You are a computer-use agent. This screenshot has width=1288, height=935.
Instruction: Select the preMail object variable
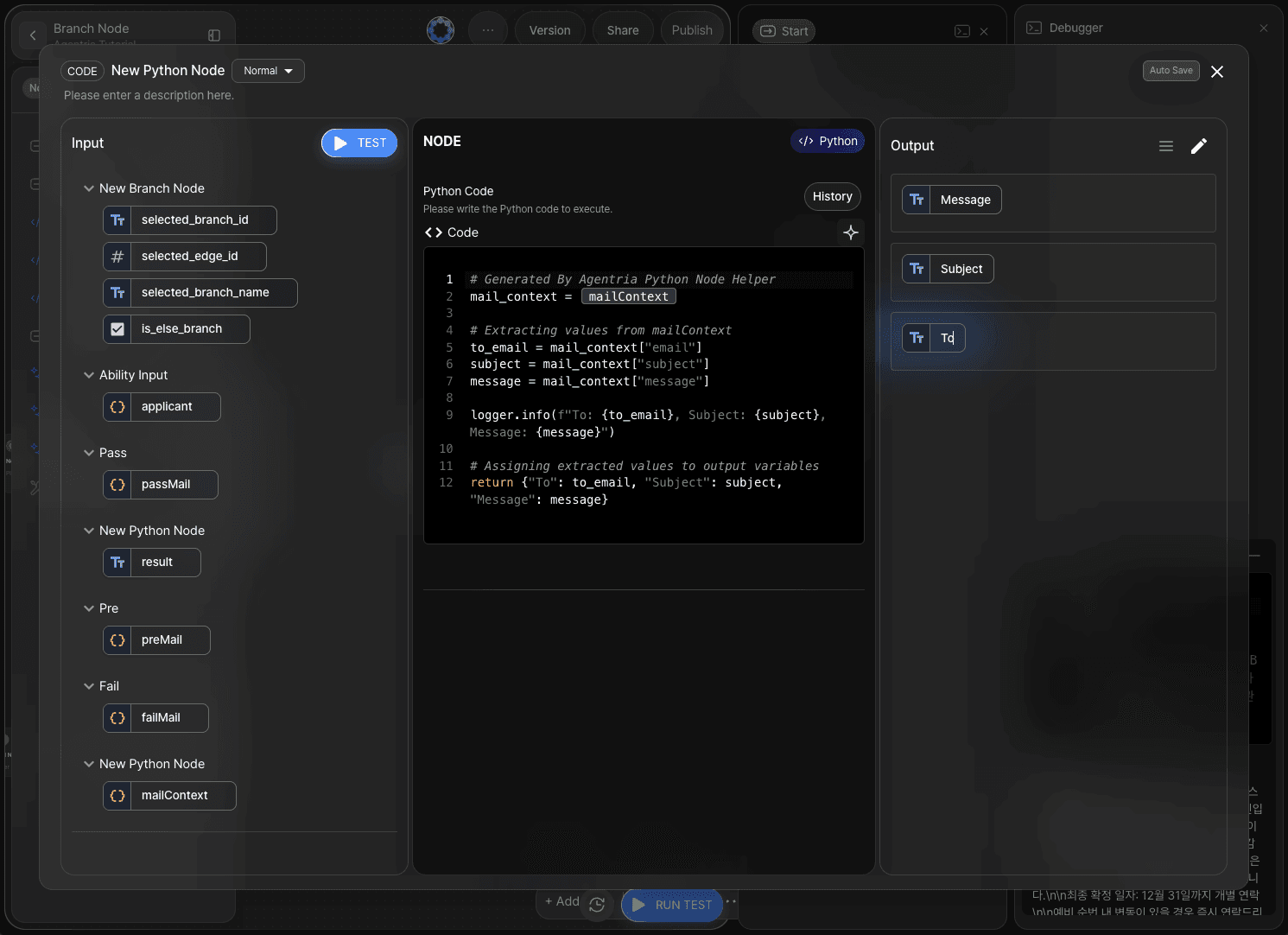156,640
